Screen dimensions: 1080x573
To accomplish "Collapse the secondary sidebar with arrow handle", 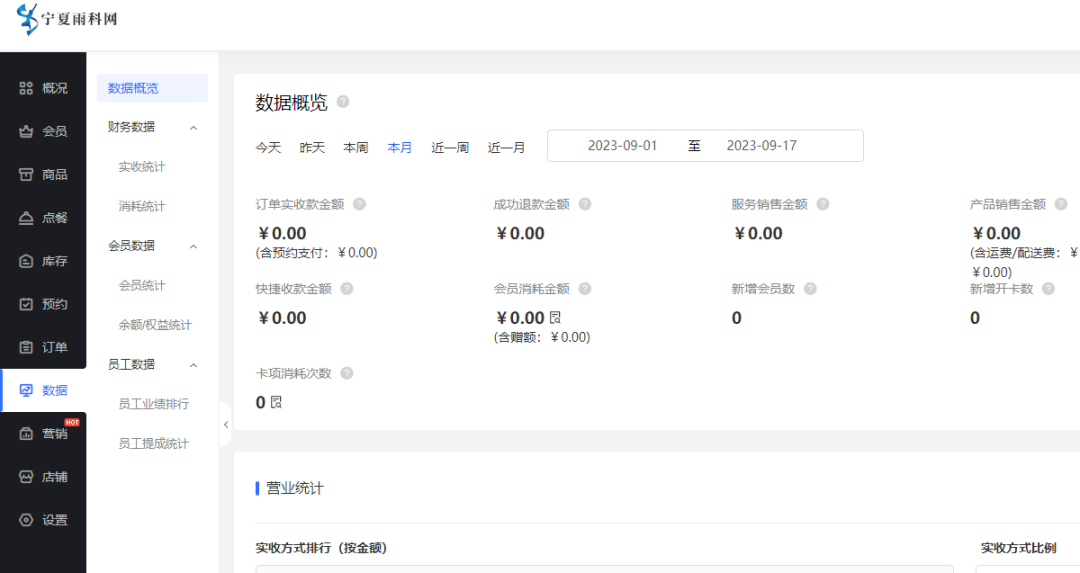I will point(226,425).
